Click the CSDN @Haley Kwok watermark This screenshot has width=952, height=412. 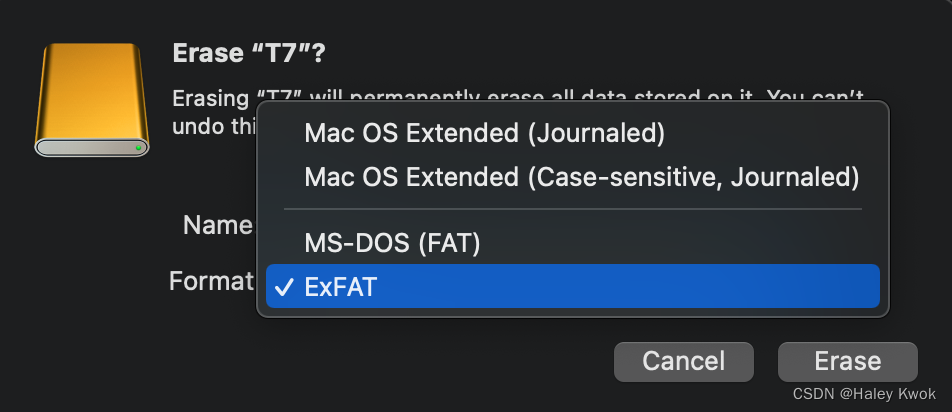[864, 394]
